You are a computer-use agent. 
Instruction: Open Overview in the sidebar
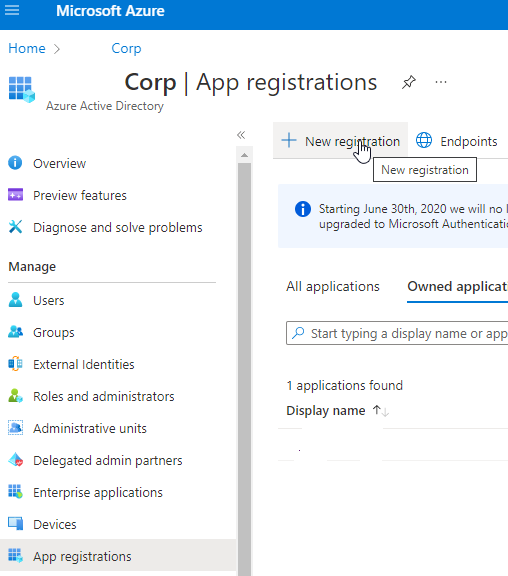tap(60, 164)
